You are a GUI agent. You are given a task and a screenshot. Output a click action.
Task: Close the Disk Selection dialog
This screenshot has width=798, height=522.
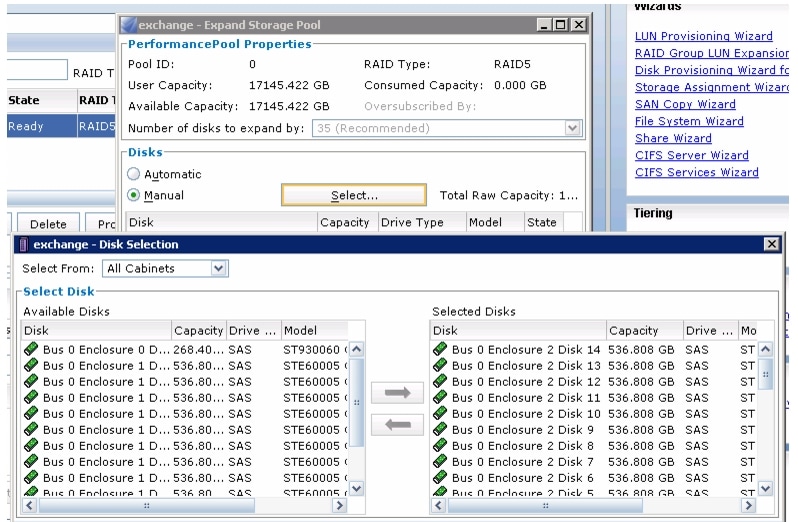pos(772,244)
